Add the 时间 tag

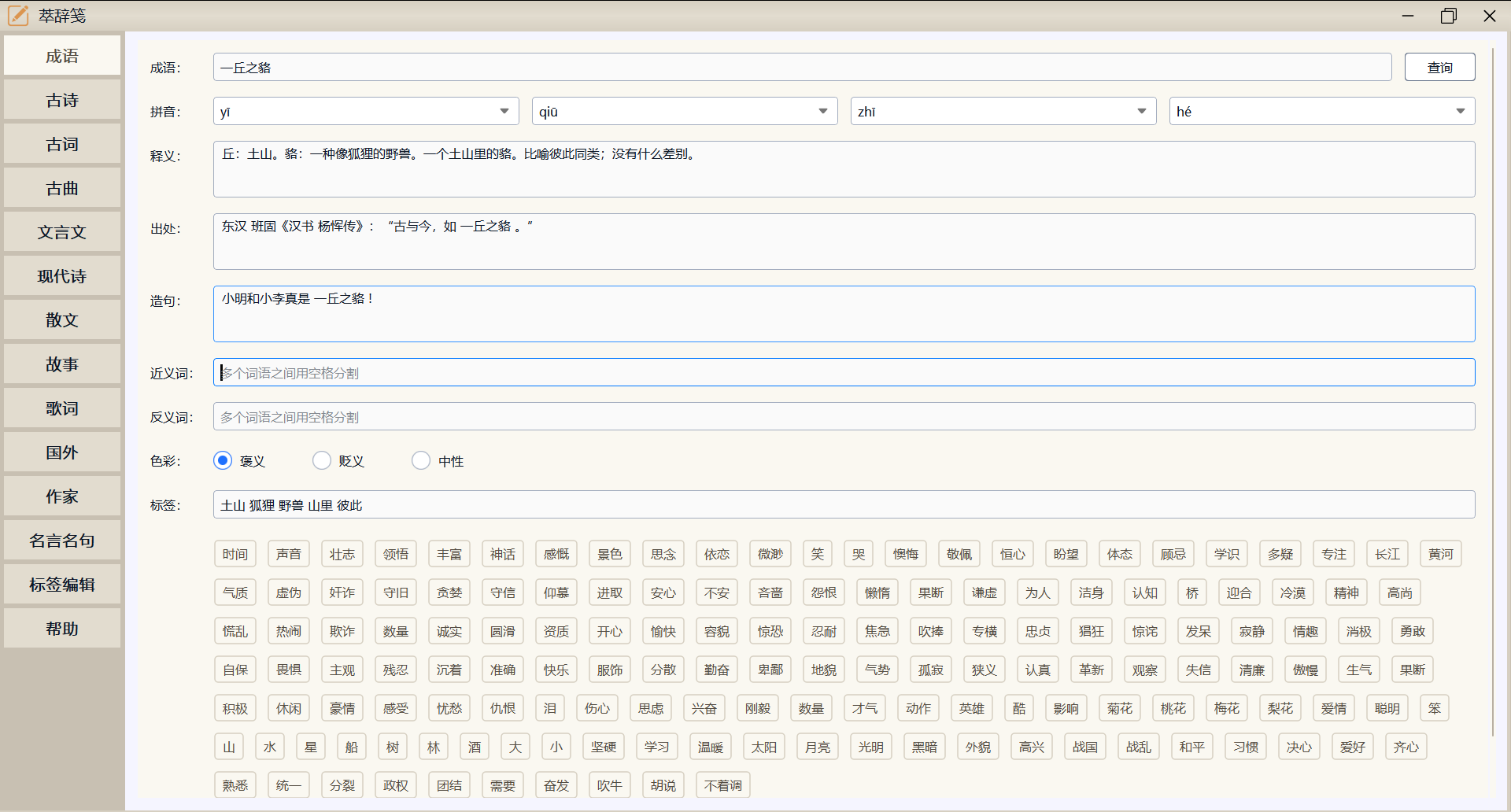[235, 554]
